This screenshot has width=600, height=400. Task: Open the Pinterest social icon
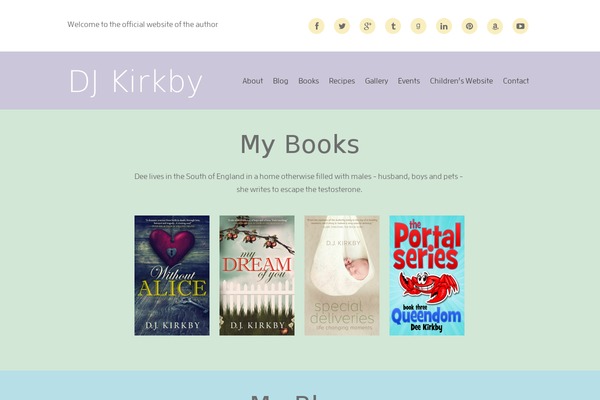[x=470, y=26]
